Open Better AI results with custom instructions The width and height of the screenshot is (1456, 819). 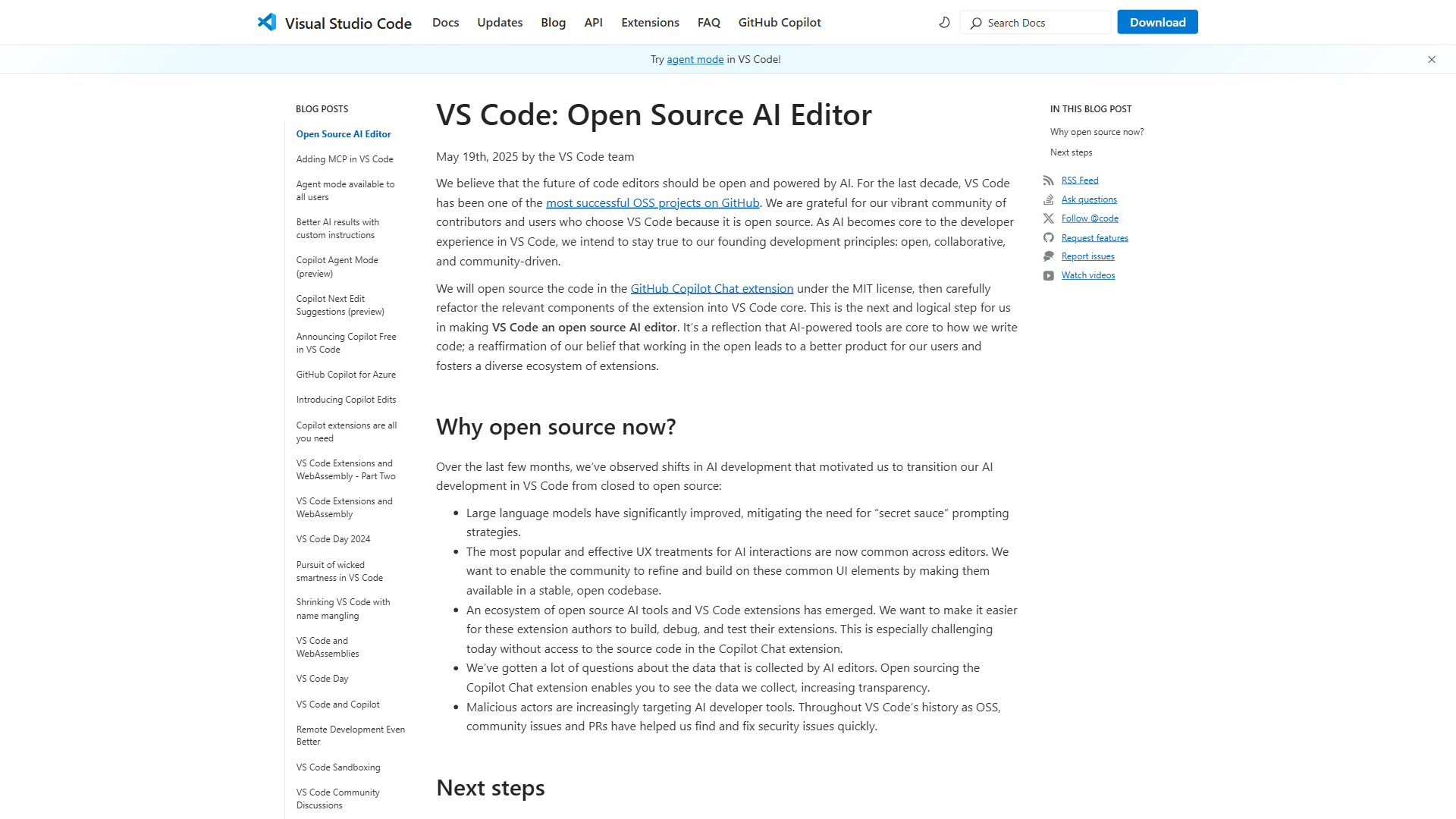337,228
